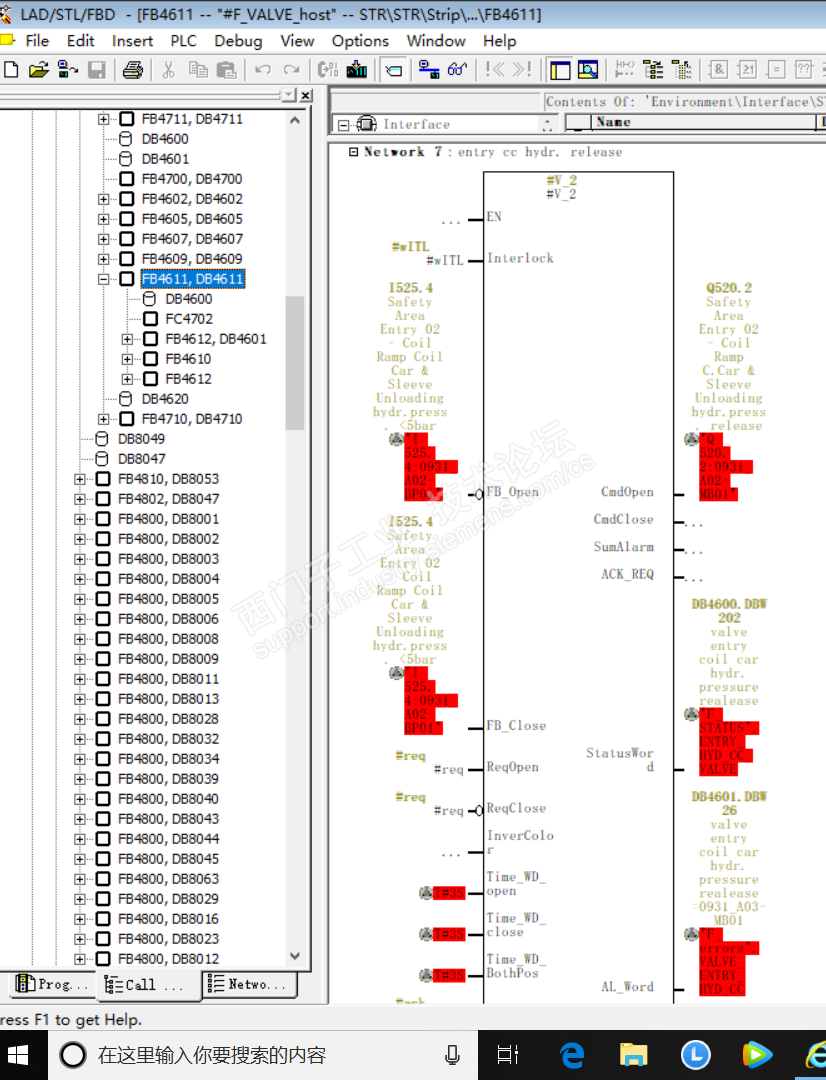Click the FB_Close input label
826x1080 pixels.
click(516, 725)
